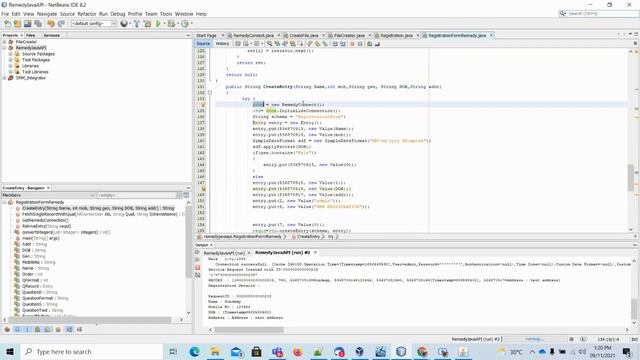Click Find Previous Occurrence in editor toolbar
This screenshot has width=640, height=360.
pos(278,44)
